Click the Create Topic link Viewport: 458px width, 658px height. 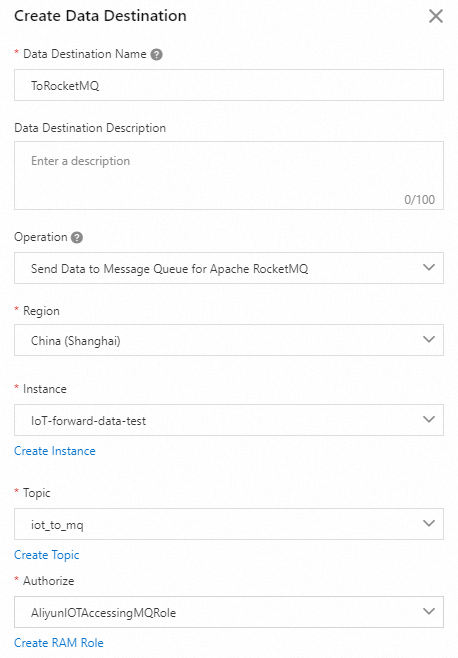pos(47,555)
